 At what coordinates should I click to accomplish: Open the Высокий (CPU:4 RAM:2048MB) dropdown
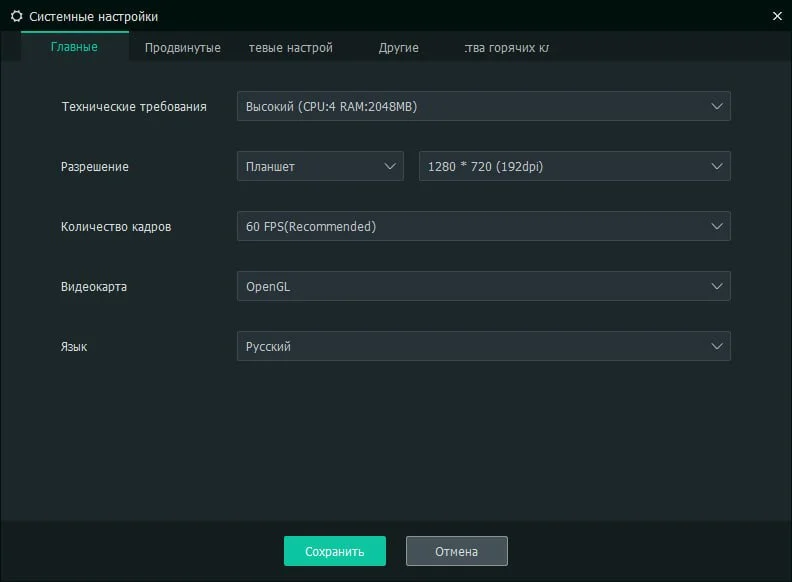(x=483, y=106)
